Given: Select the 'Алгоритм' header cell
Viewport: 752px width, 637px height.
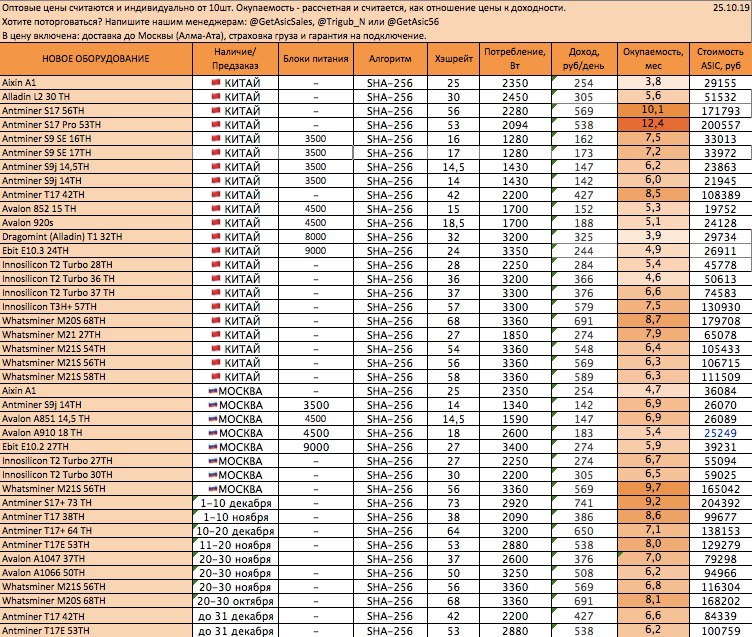Looking at the screenshot, I should (390, 59).
